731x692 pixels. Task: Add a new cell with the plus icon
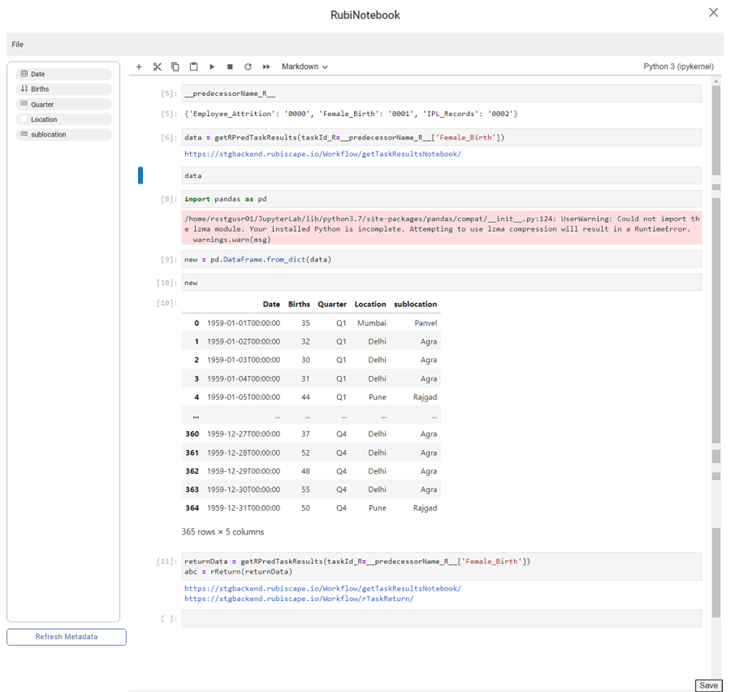[x=139, y=67]
